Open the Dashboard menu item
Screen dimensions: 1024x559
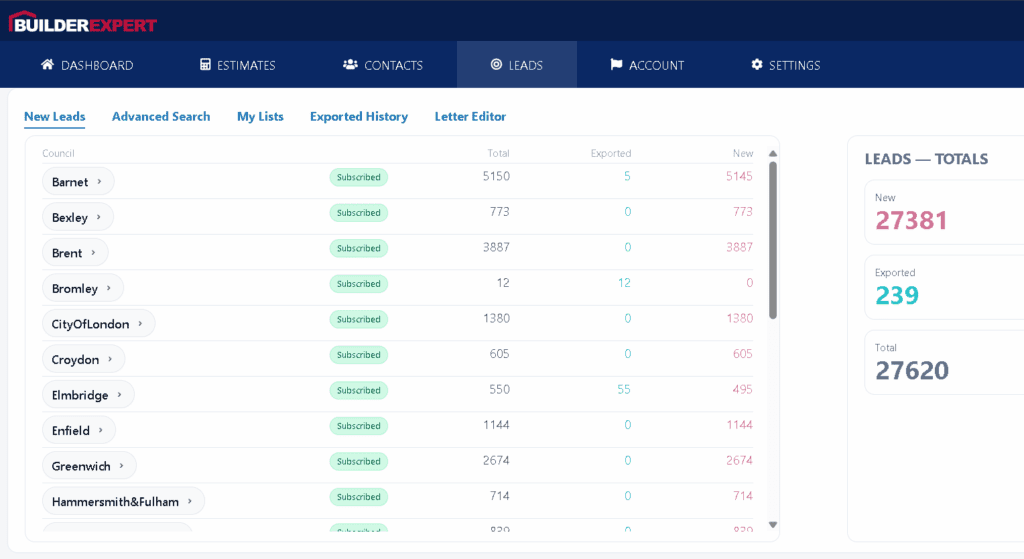point(87,65)
